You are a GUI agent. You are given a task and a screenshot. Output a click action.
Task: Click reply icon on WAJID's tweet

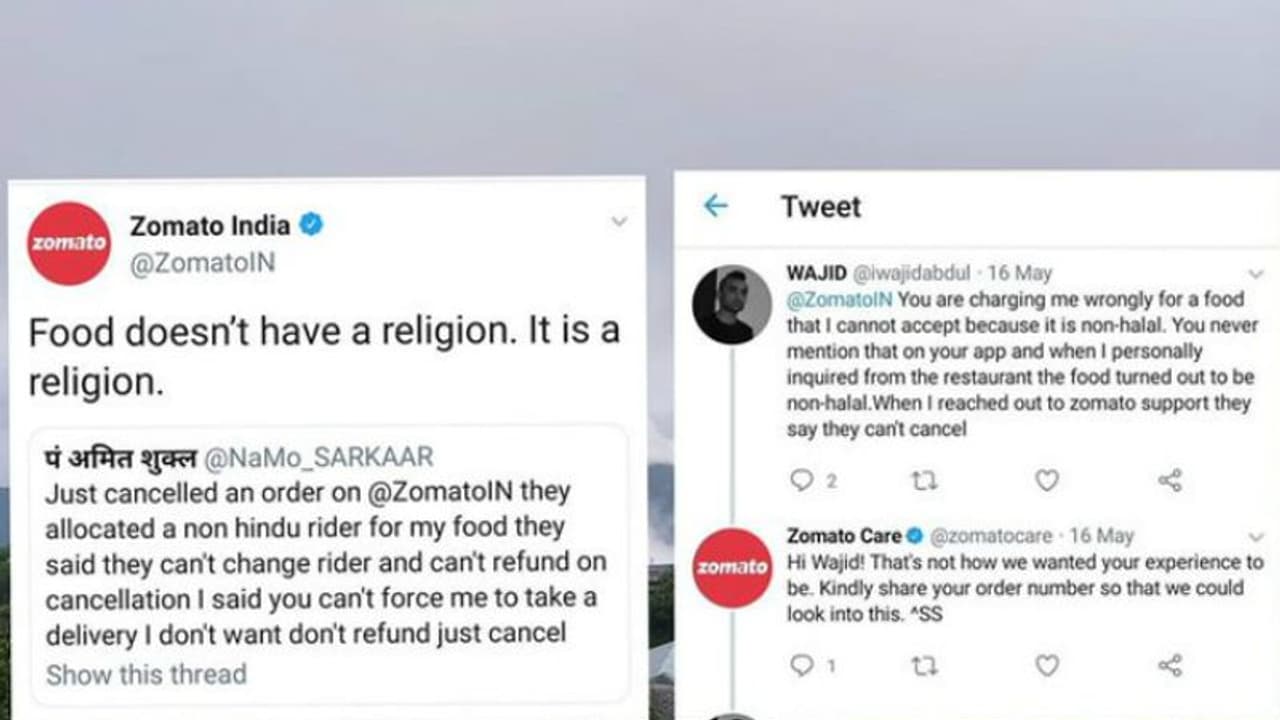(802, 481)
